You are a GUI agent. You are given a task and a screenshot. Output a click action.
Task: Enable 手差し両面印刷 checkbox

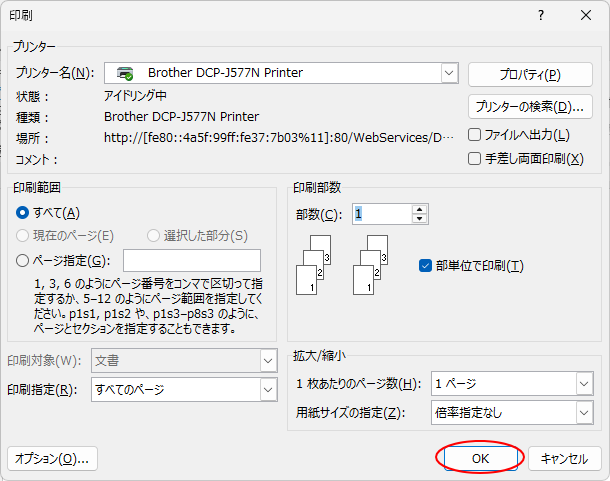475,158
